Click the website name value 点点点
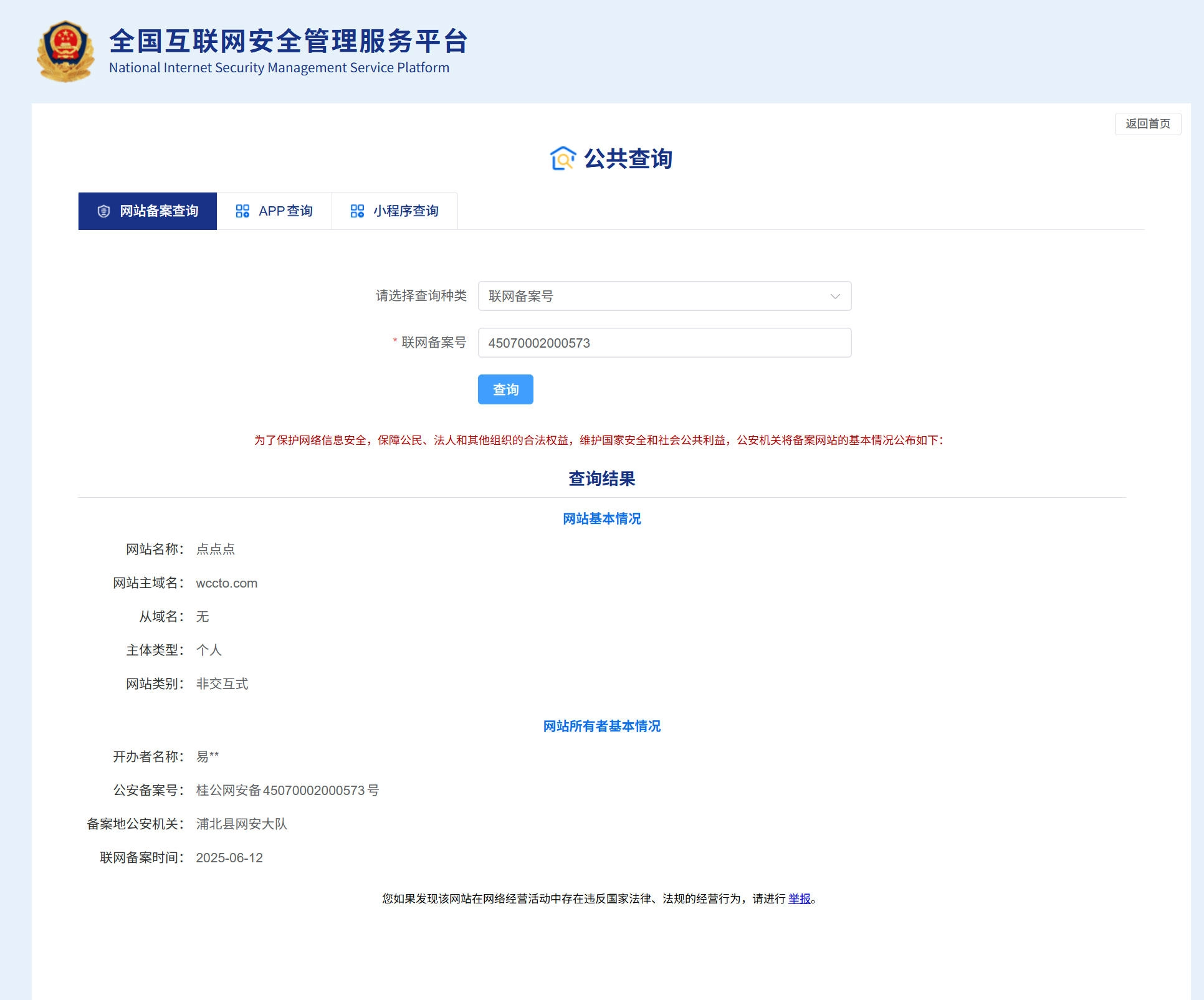This screenshot has height=1000, width=1204. click(216, 549)
